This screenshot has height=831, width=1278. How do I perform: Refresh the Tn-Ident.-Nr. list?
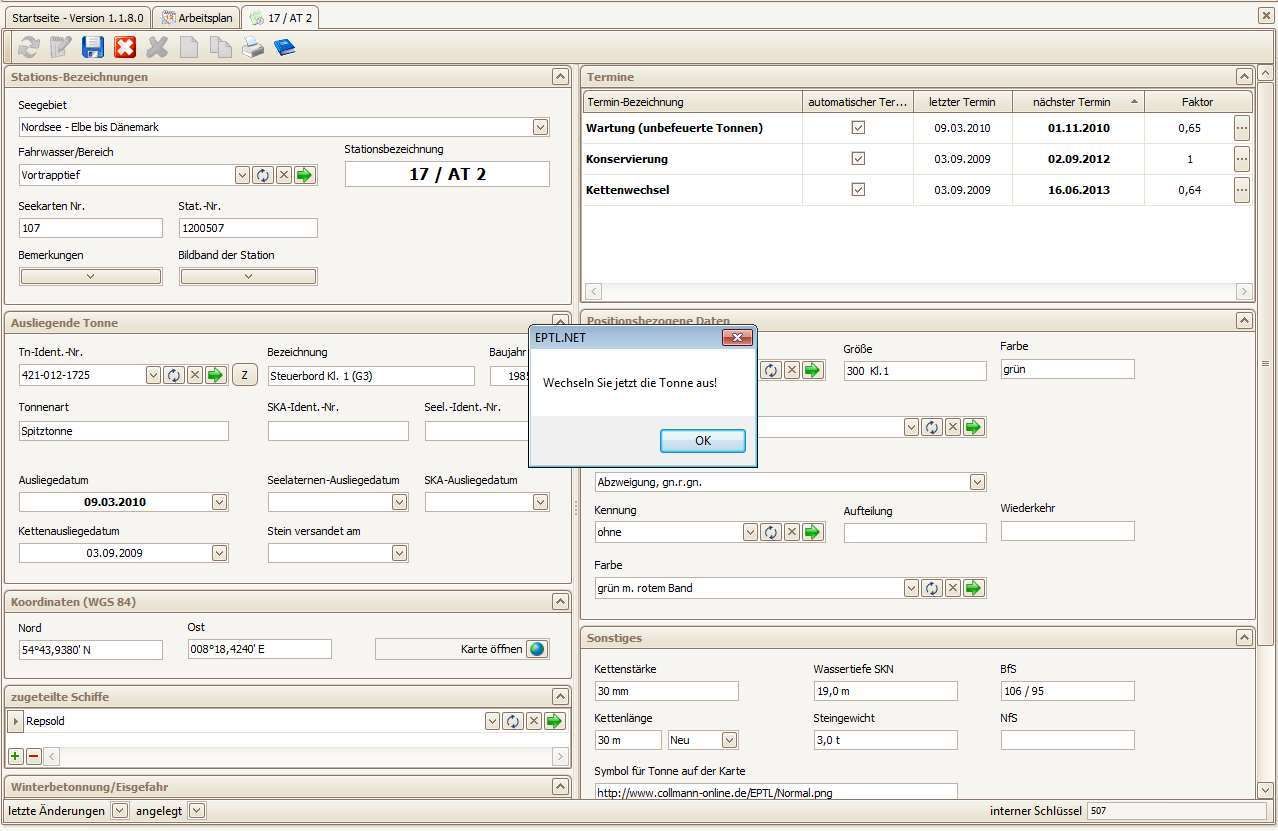[173, 375]
